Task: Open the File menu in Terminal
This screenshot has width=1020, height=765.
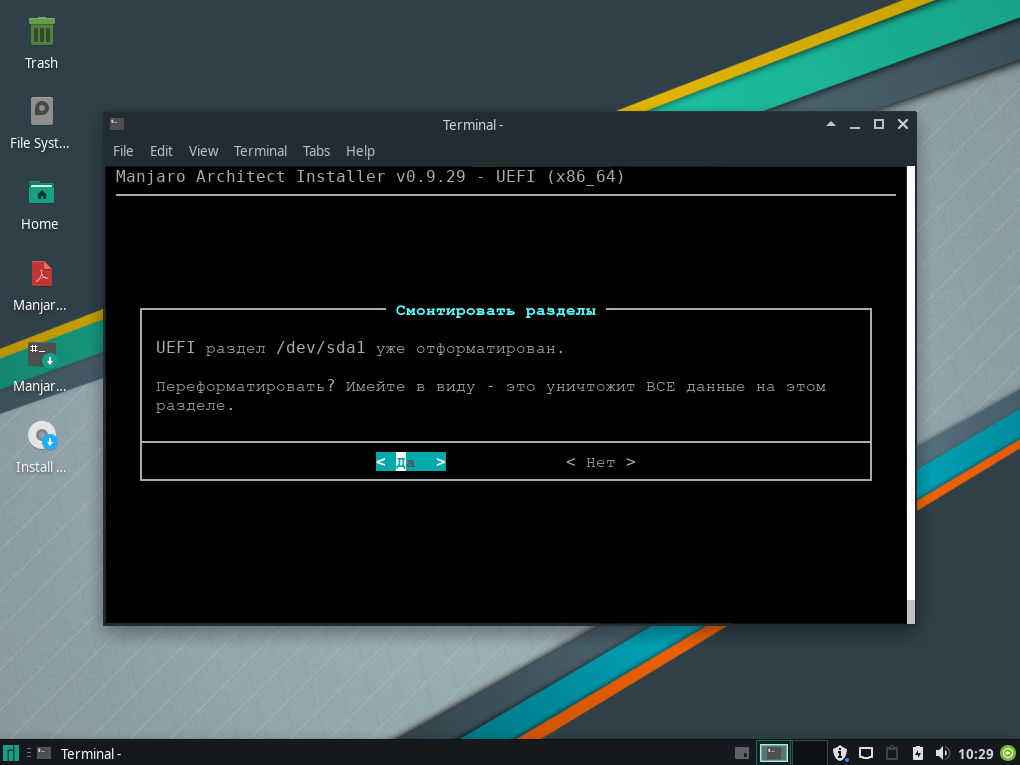Action: click(123, 151)
